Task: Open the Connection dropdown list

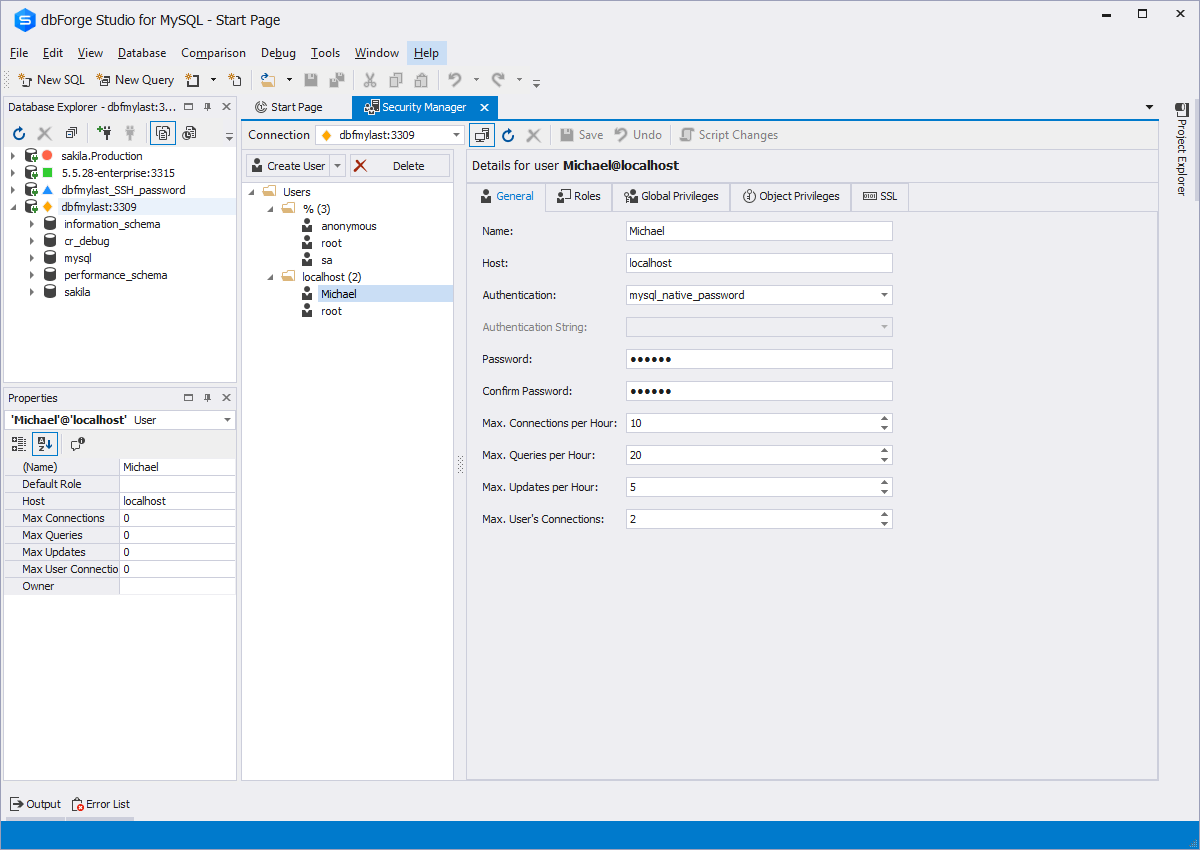Action: (456, 135)
